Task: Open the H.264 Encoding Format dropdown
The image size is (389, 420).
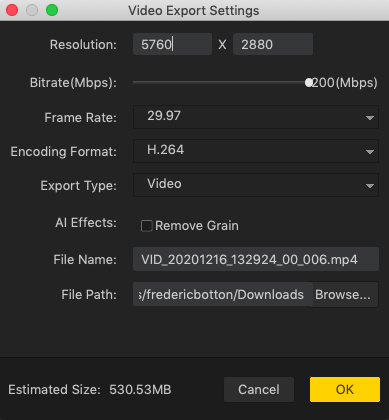Action: [x=256, y=151]
